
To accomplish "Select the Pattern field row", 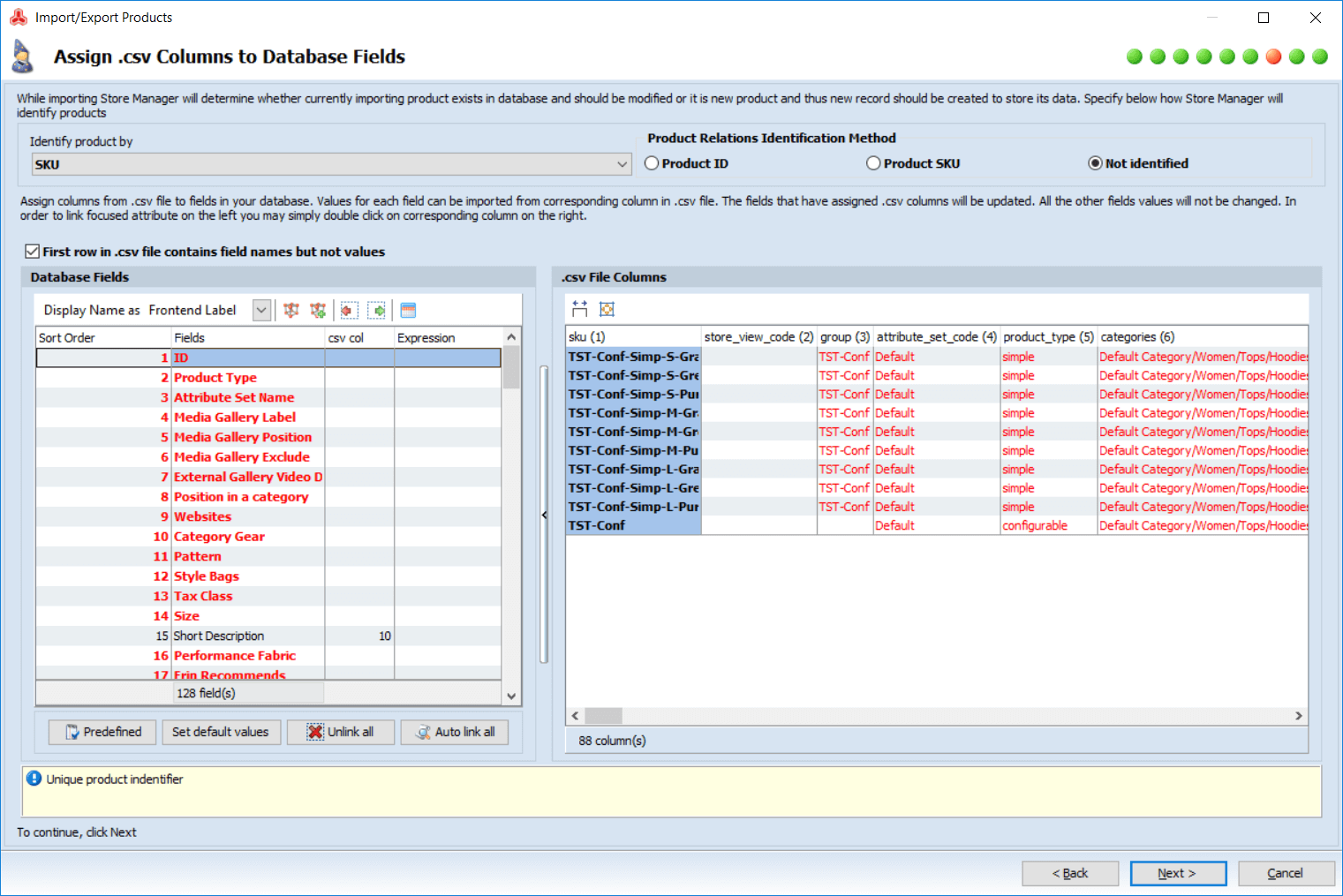I will [x=268, y=556].
